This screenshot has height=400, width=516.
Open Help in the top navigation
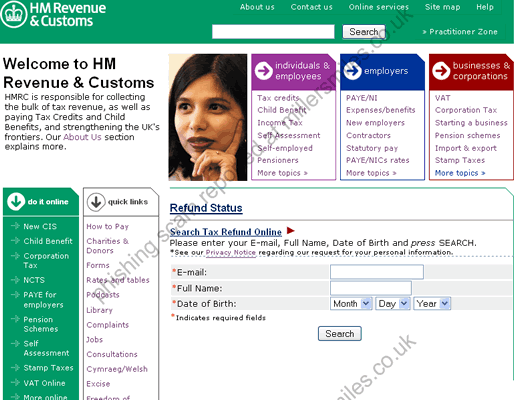[485, 7]
